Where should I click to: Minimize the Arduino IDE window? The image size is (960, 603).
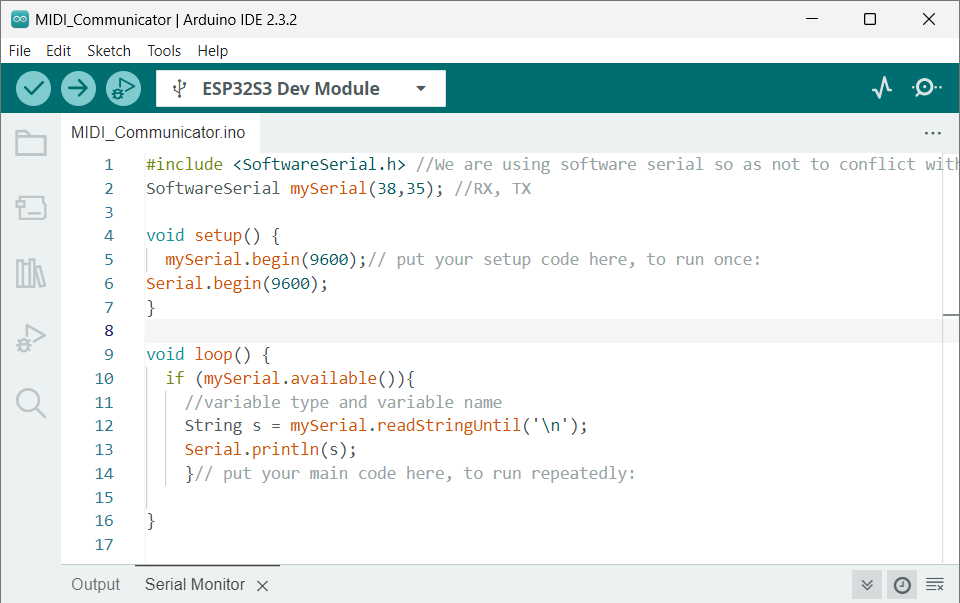[812, 19]
